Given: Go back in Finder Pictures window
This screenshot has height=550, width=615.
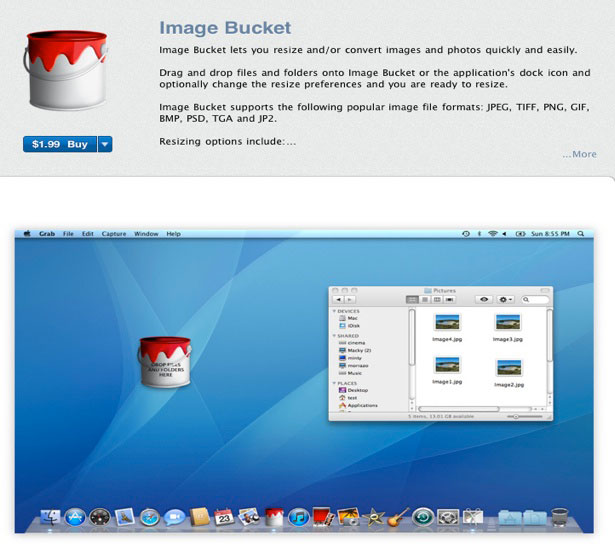Looking at the screenshot, I should [338, 300].
